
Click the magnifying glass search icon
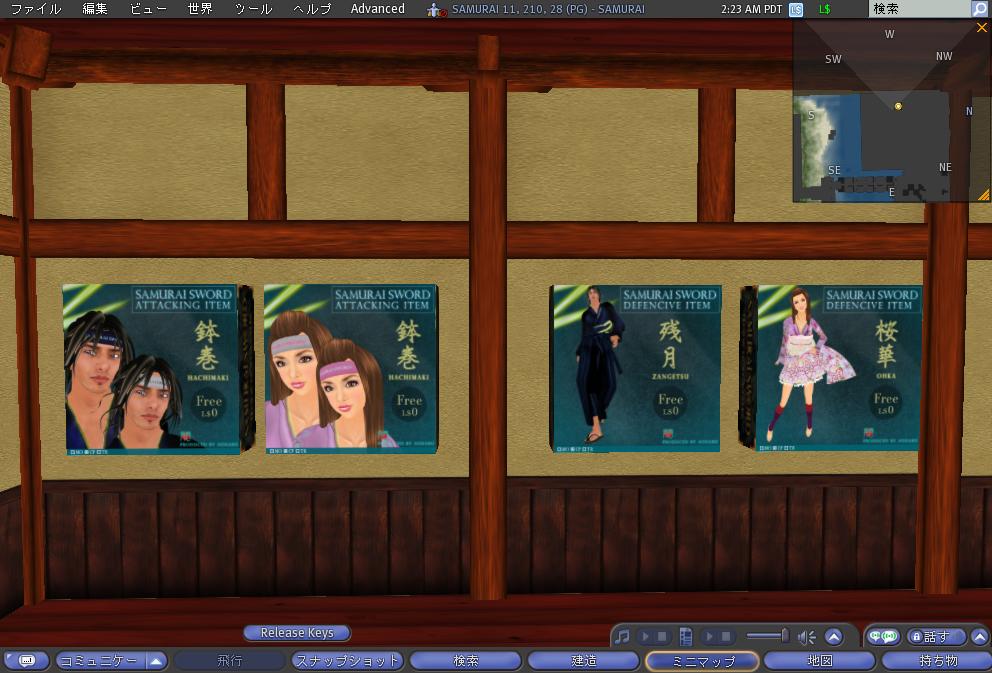[x=981, y=9]
